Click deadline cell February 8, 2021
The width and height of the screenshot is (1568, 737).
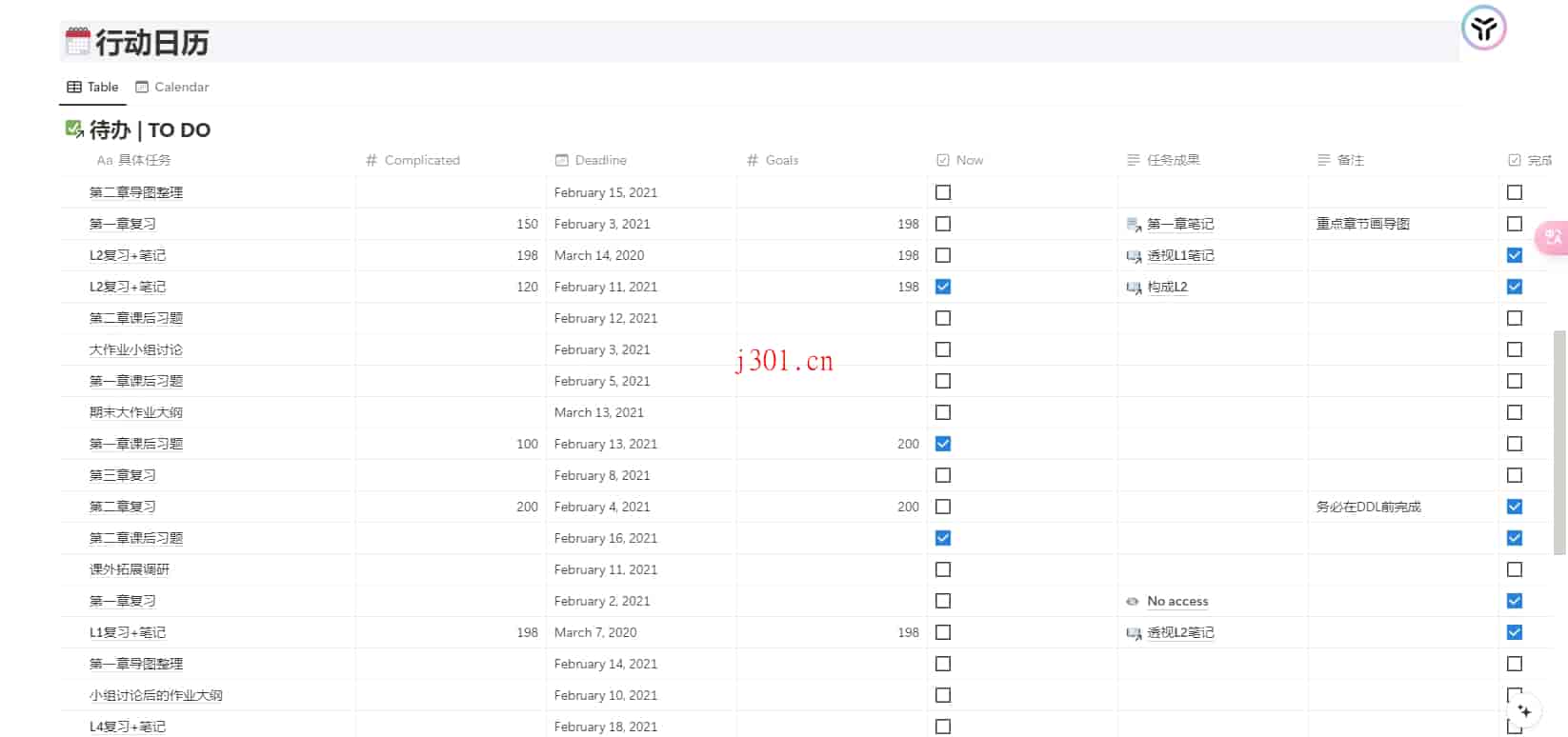[x=602, y=475]
